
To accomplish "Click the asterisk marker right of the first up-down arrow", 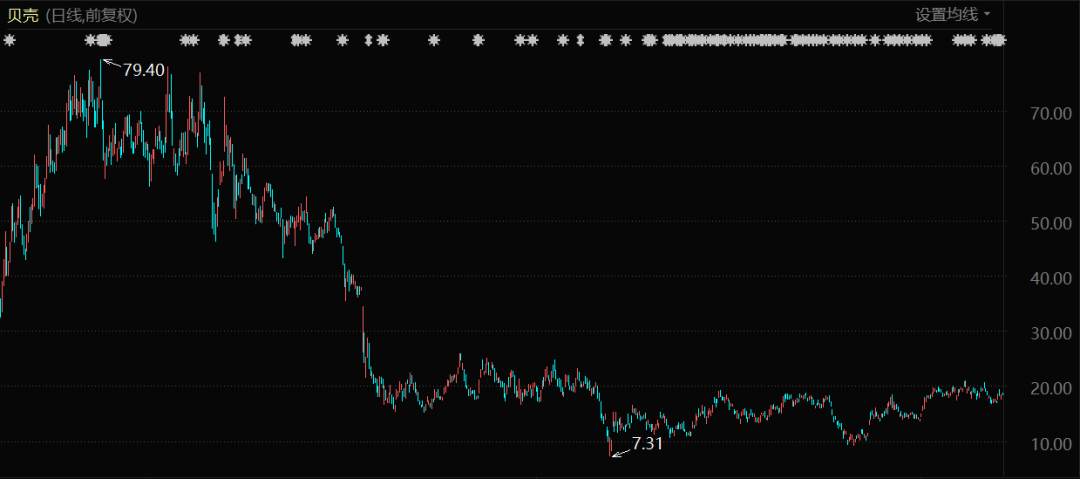I will (x=383, y=40).
